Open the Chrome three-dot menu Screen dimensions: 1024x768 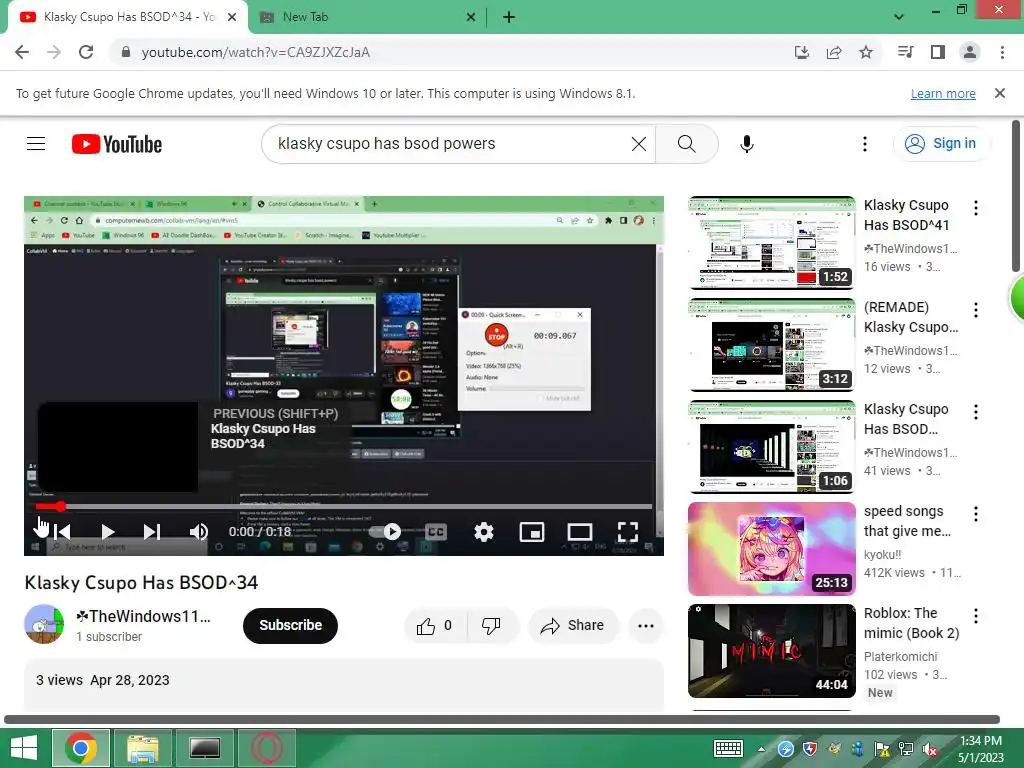point(1002,52)
